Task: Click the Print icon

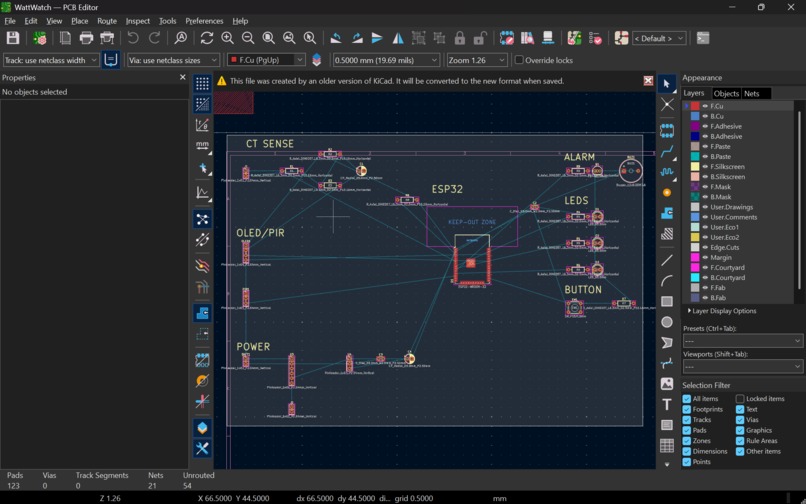Action: (86, 38)
